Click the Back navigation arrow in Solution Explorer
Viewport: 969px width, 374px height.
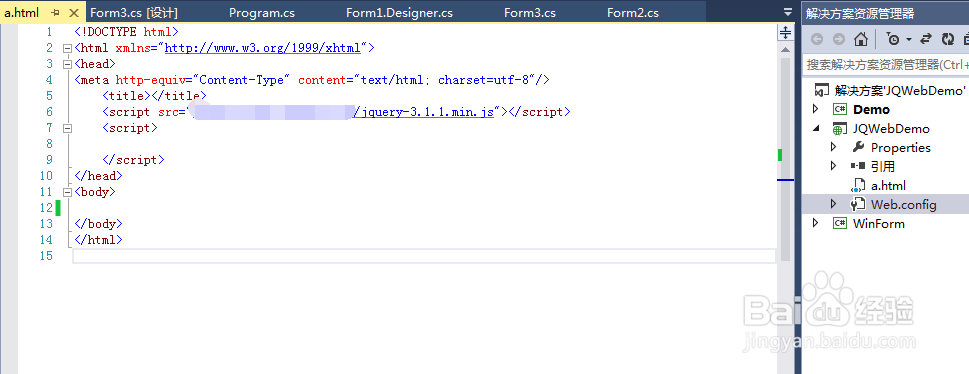817,40
